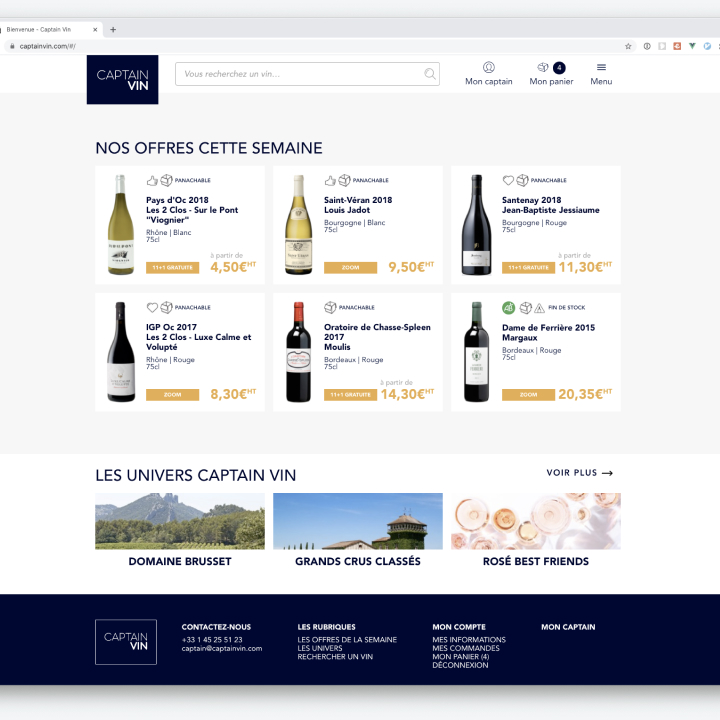Click the site lock icon in address bar
The image size is (720, 720).
(12, 46)
